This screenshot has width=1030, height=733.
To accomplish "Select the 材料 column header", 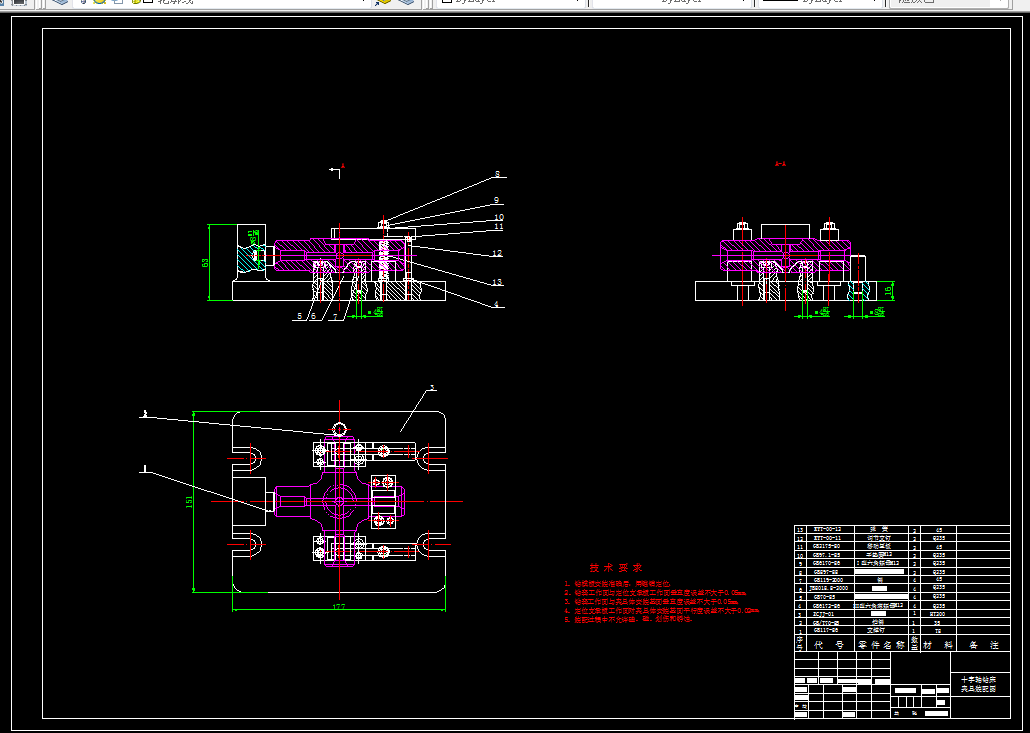I will (938, 645).
